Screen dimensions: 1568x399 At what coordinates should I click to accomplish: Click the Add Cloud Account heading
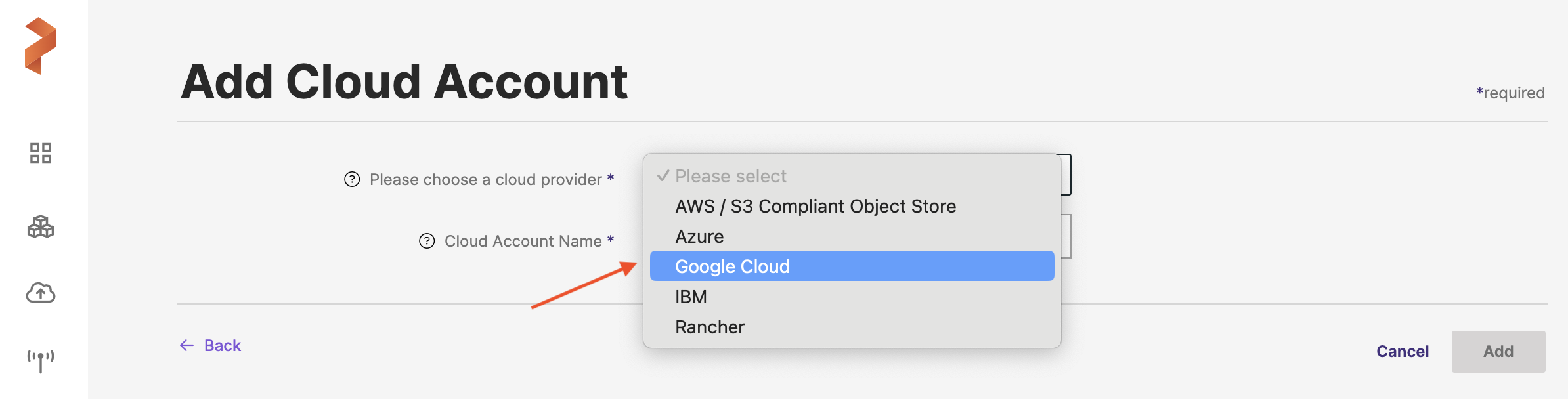click(x=404, y=82)
